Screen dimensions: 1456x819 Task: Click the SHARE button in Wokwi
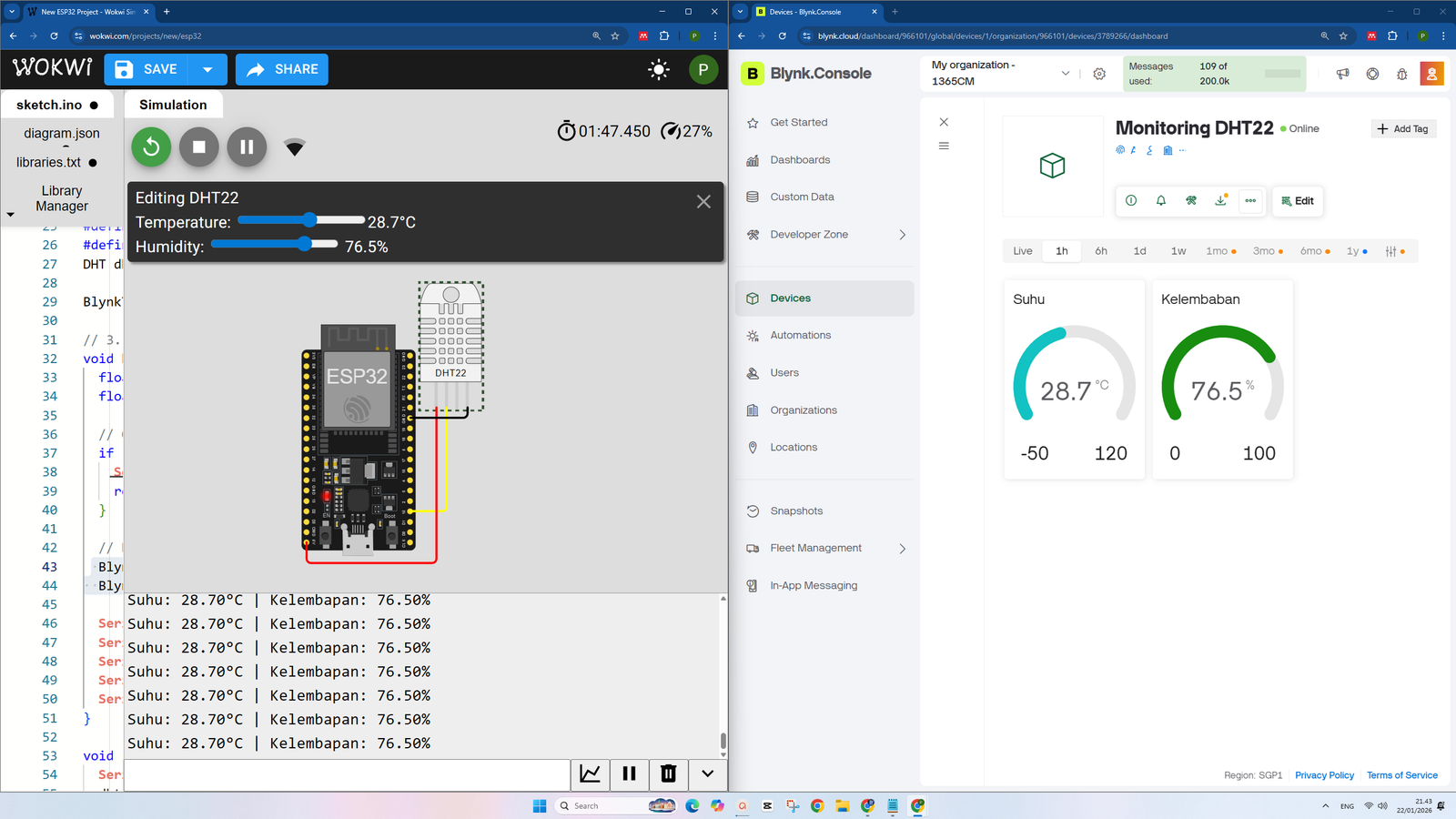click(x=282, y=69)
